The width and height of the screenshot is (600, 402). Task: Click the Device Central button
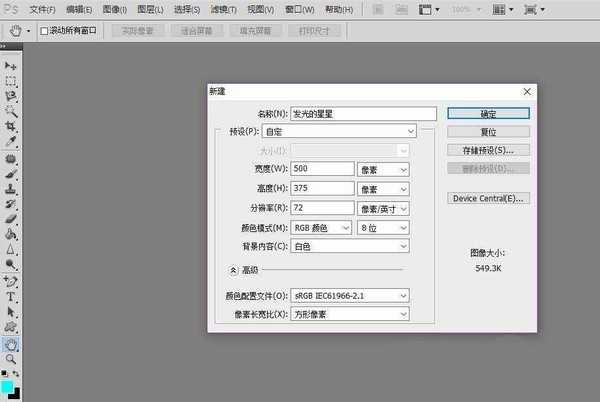click(x=487, y=198)
